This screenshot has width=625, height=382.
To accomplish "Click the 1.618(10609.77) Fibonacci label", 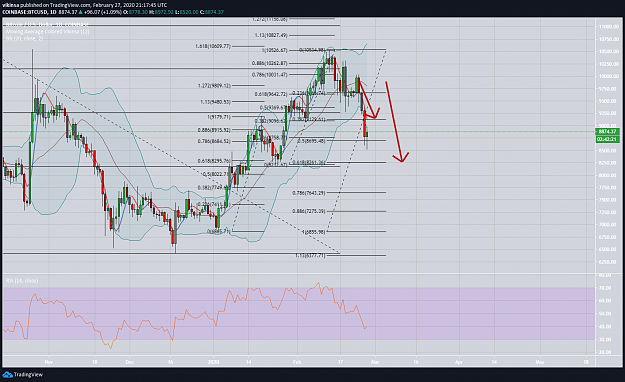I will 213,46.
